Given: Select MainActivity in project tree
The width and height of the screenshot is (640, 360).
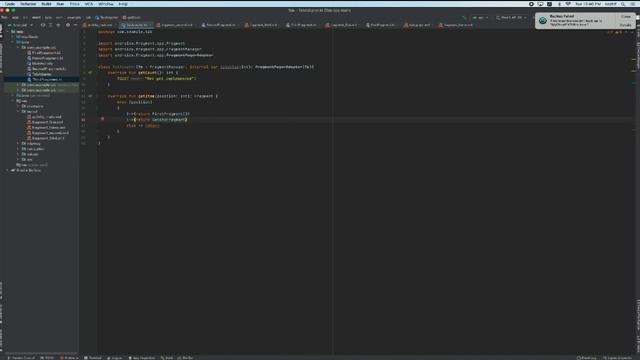Looking at the screenshot, I should click(40, 63).
